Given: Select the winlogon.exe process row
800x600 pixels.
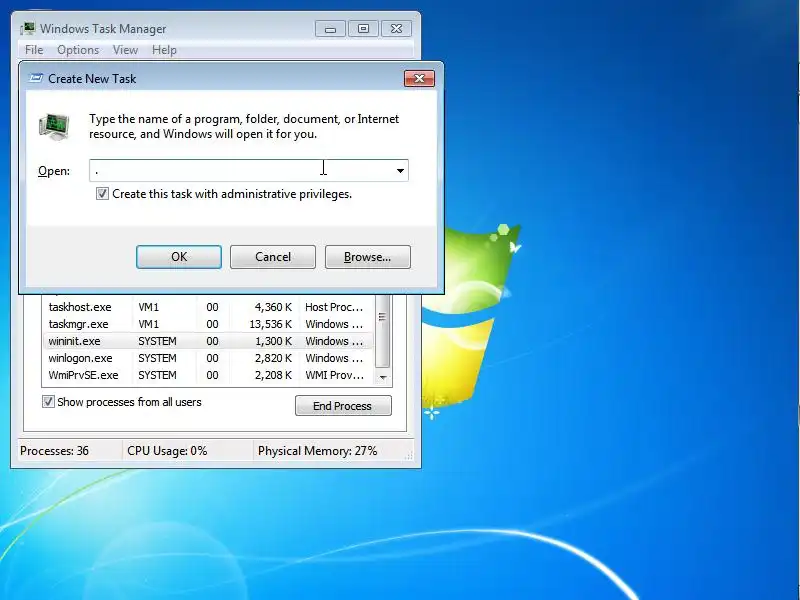Looking at the screenshot, I should 208,358.
